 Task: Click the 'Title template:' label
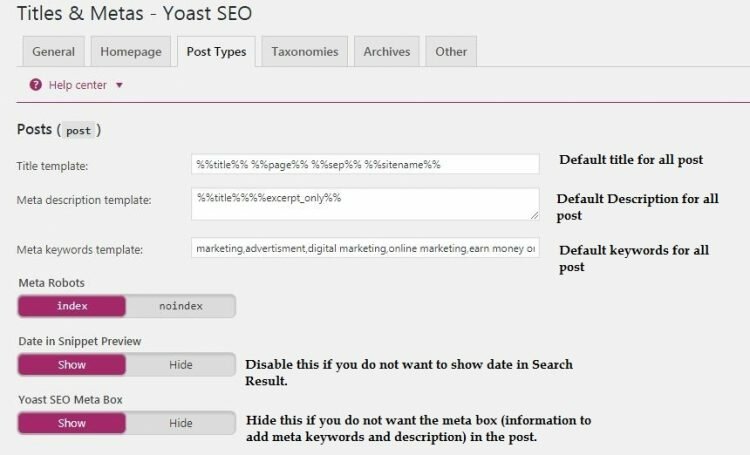click(x=53, y=166)
